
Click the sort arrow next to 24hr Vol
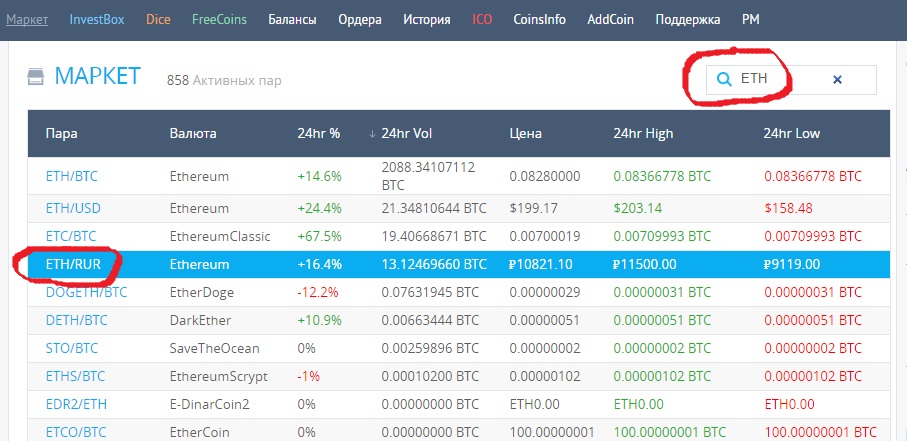(373, 134)
